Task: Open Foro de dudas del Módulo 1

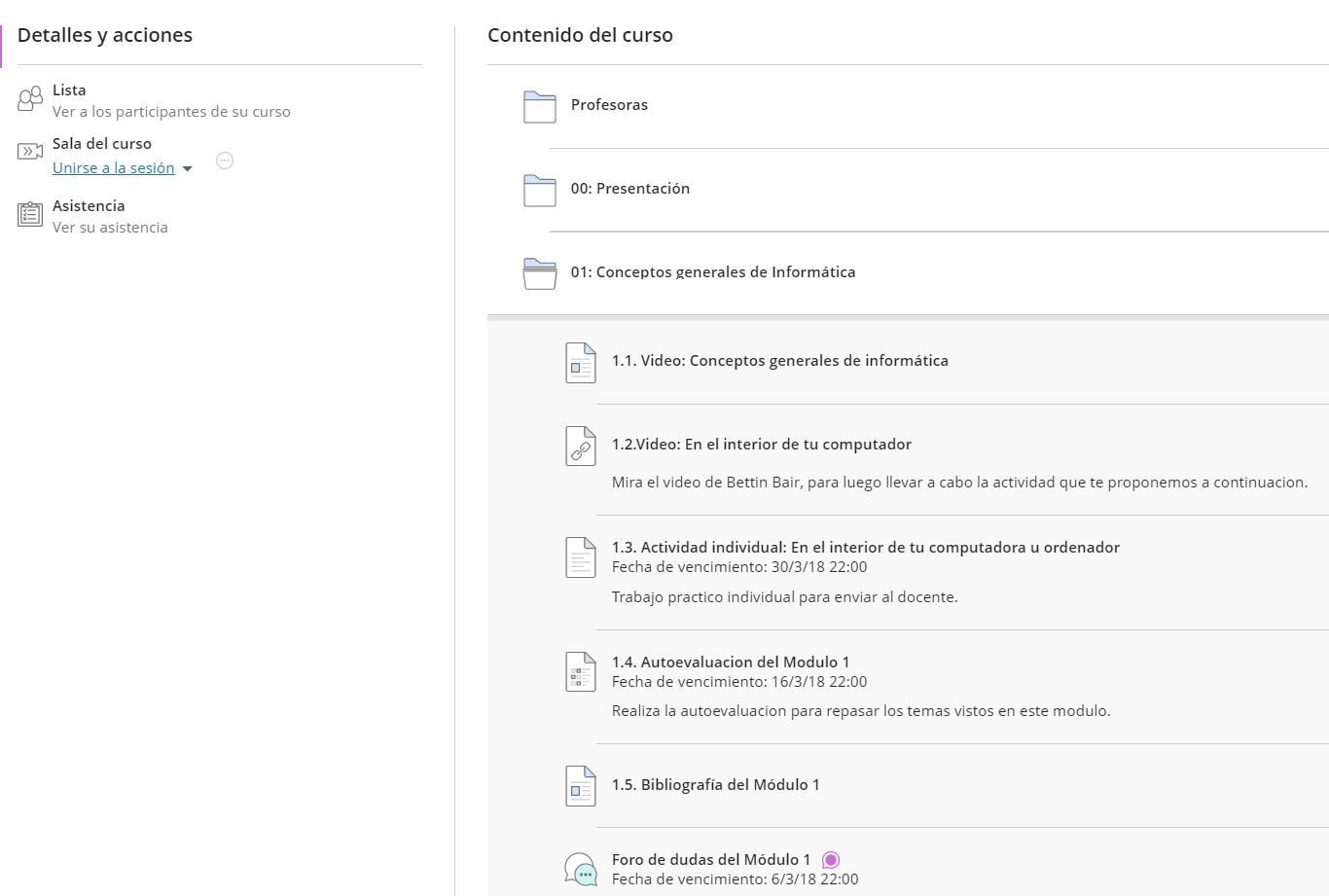Action: point(711,859)
